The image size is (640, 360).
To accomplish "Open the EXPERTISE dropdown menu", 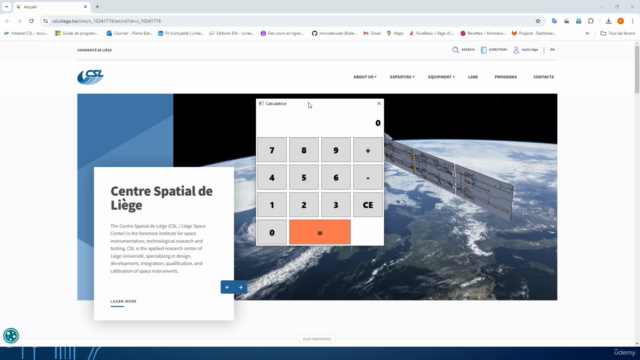I will point(402,77).
